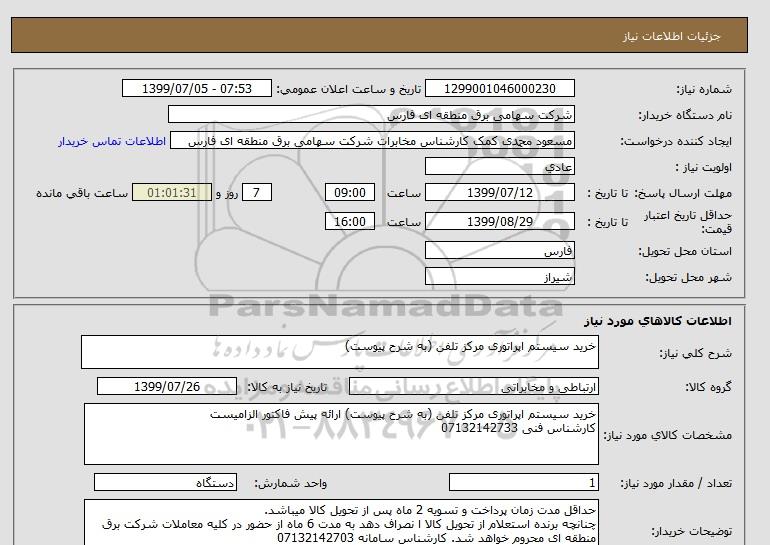Click the buyer name field شرکت سهامی برق منطقه ای فارس
This screenshot has height=545, width=770.
tap(371, 115)
